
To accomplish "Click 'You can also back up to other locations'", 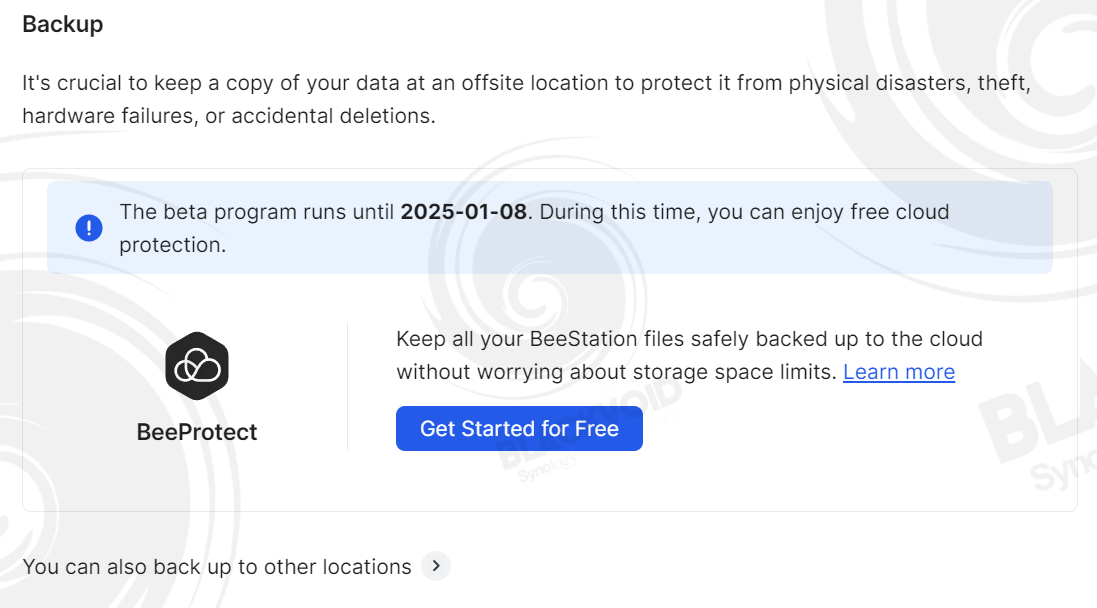I will point(217,567).
